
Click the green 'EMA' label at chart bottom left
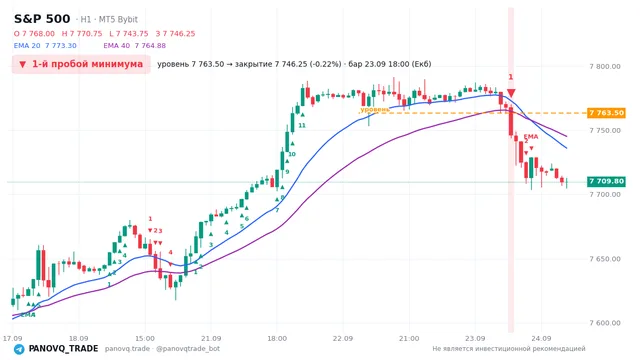(x=28, y=315)
